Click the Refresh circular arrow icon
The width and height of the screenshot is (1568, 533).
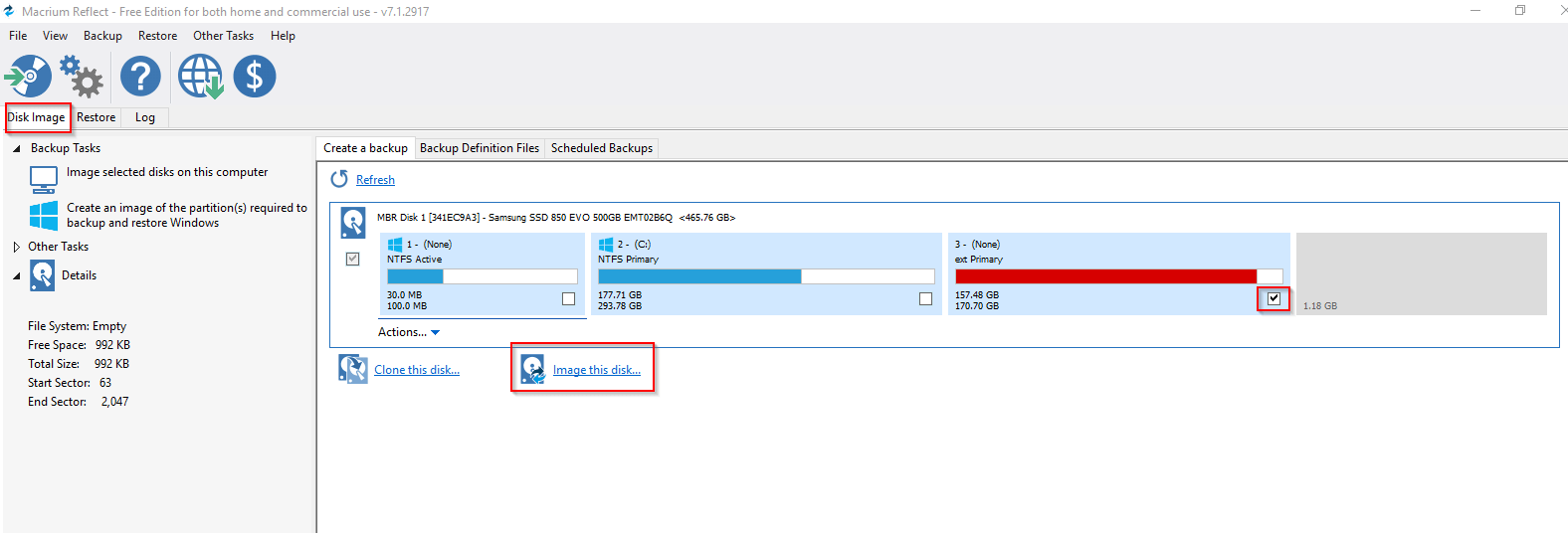339,179
